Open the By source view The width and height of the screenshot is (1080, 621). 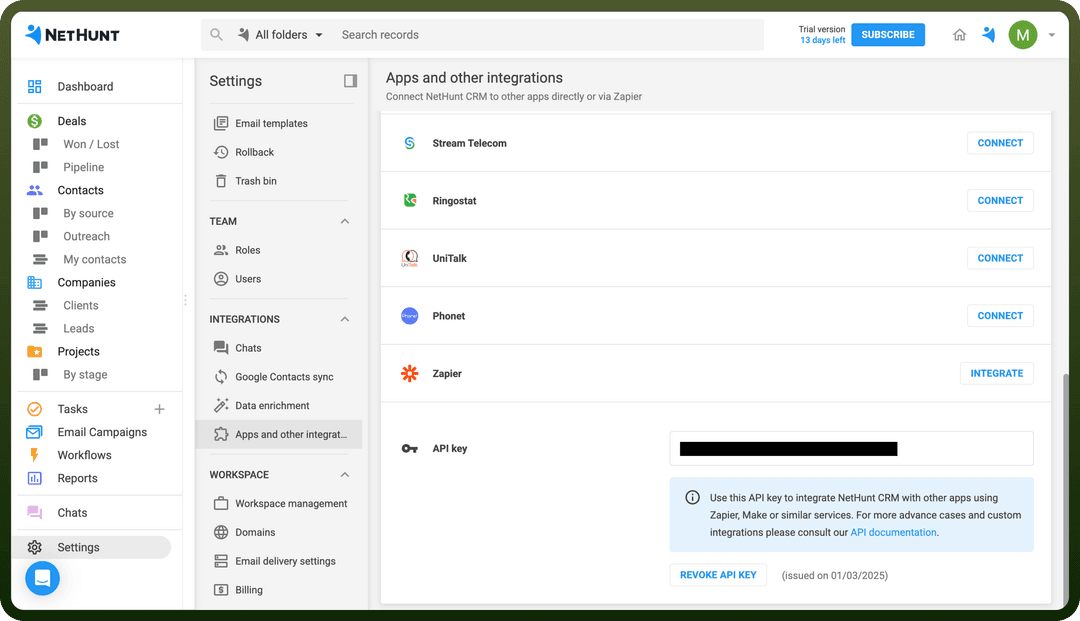pos(88,213)
